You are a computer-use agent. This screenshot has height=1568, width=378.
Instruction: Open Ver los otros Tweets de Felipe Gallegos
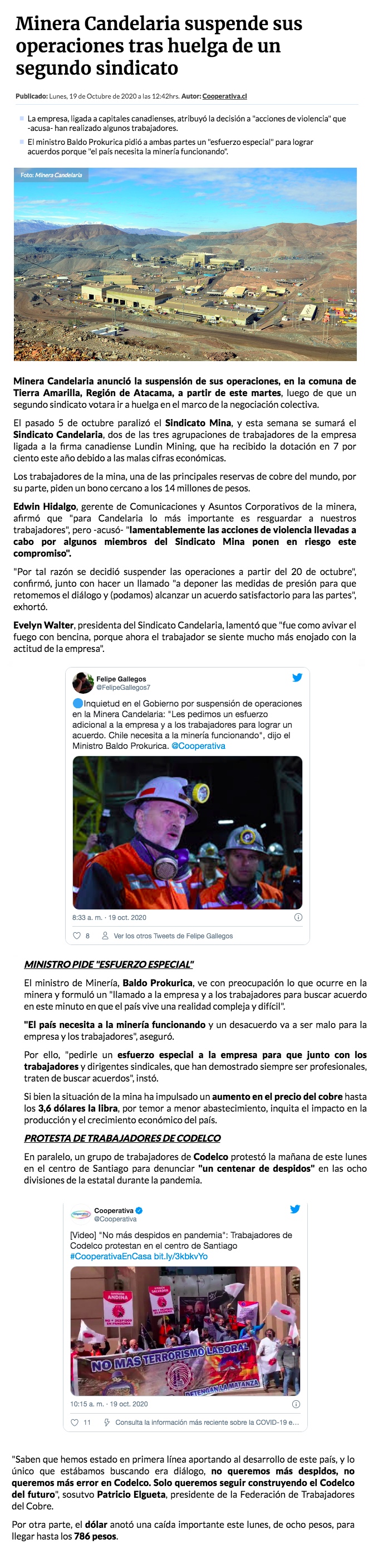click(x=173, y=936)
